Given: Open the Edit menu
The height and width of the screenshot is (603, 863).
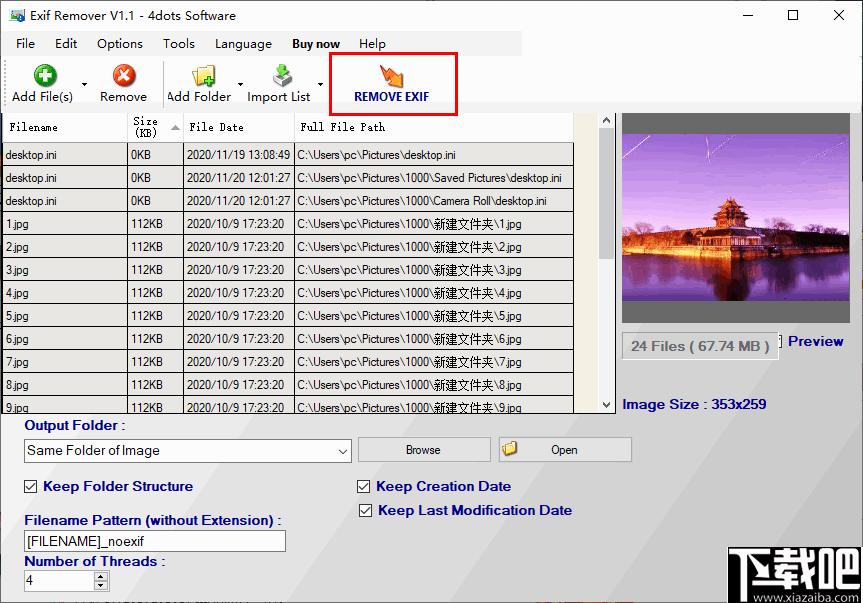Looking at the screenshot, I should [66, 43].
